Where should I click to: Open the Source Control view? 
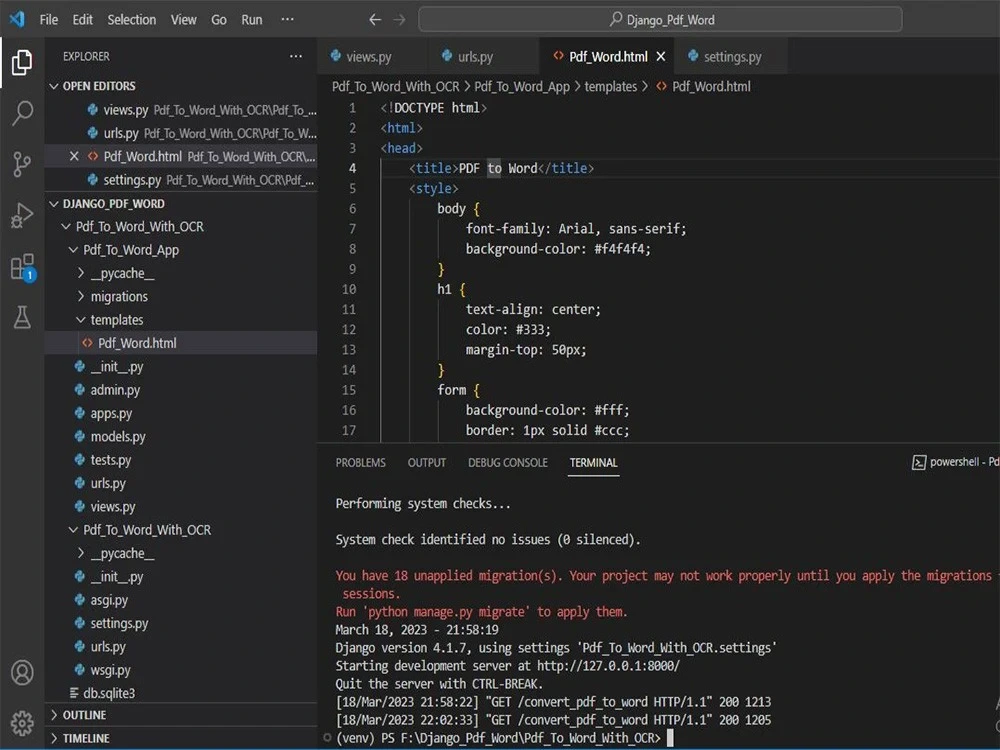click(x=22, y=163)
